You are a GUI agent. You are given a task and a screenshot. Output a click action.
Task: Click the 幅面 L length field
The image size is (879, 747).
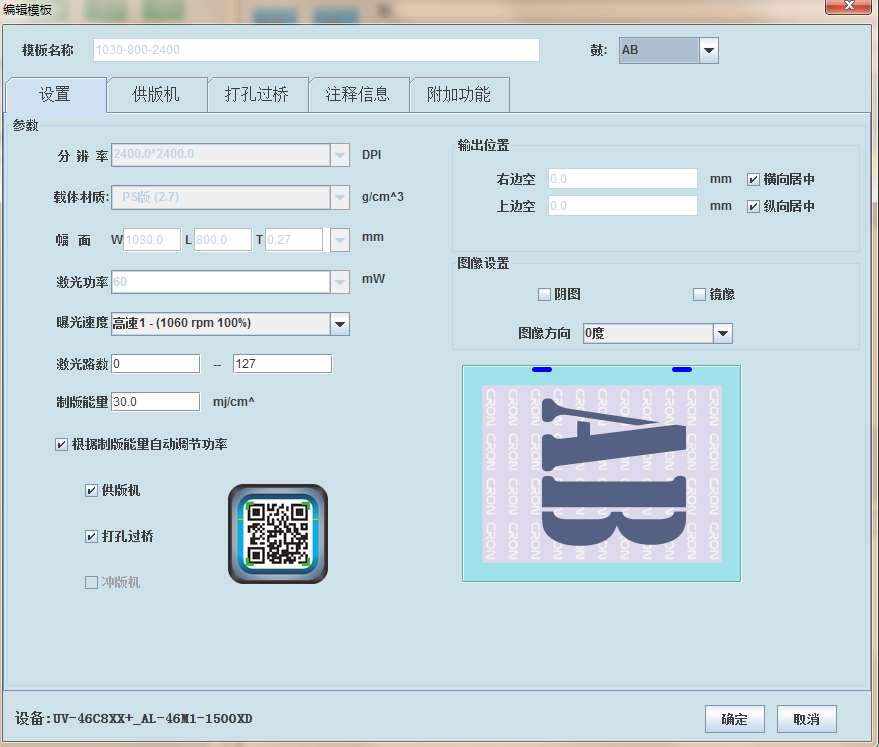pyautogui.click(x=223, y=240)
